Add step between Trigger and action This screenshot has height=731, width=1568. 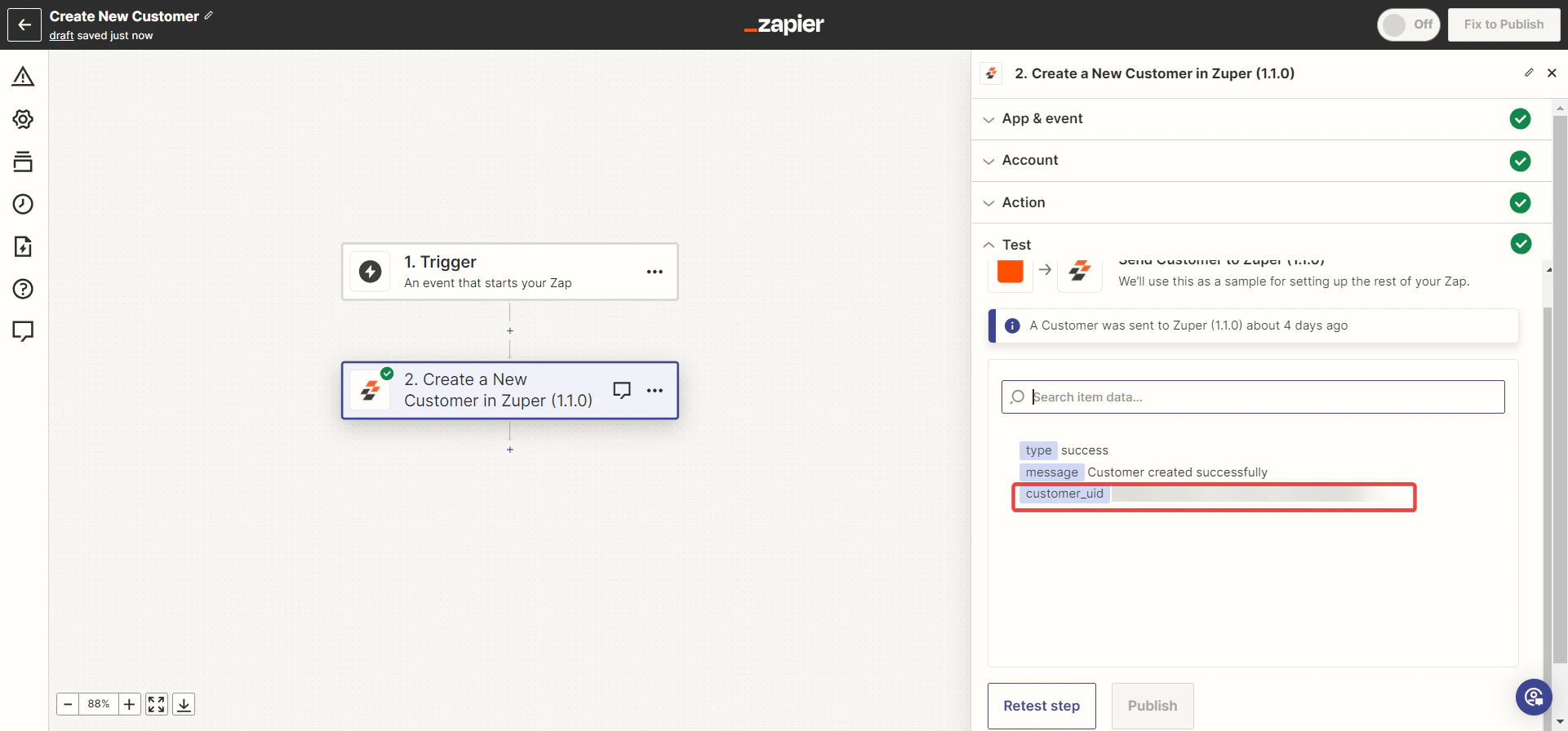[x=510, y=331]
